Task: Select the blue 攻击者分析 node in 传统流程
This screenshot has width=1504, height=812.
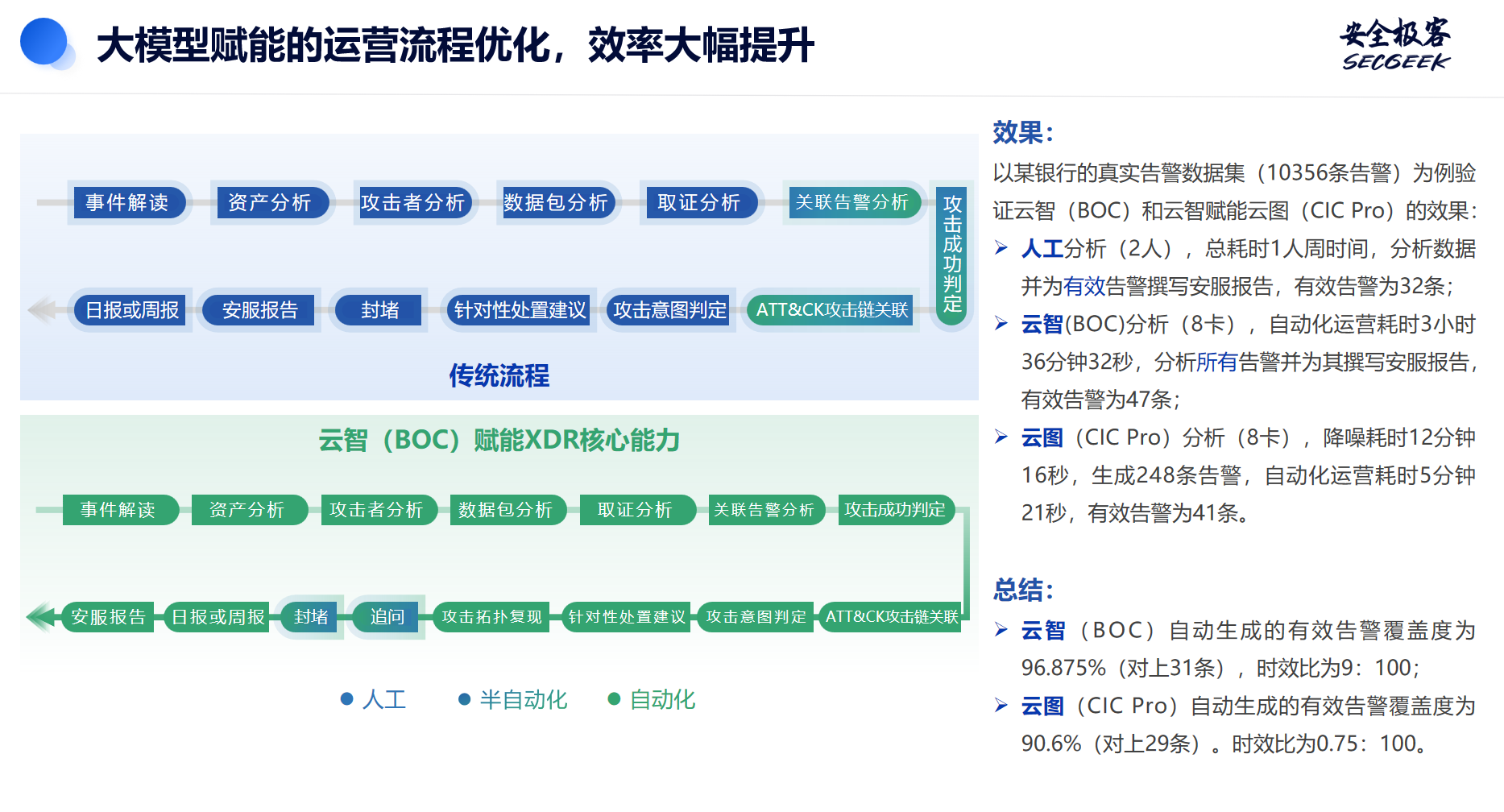Action: [414, 202]
